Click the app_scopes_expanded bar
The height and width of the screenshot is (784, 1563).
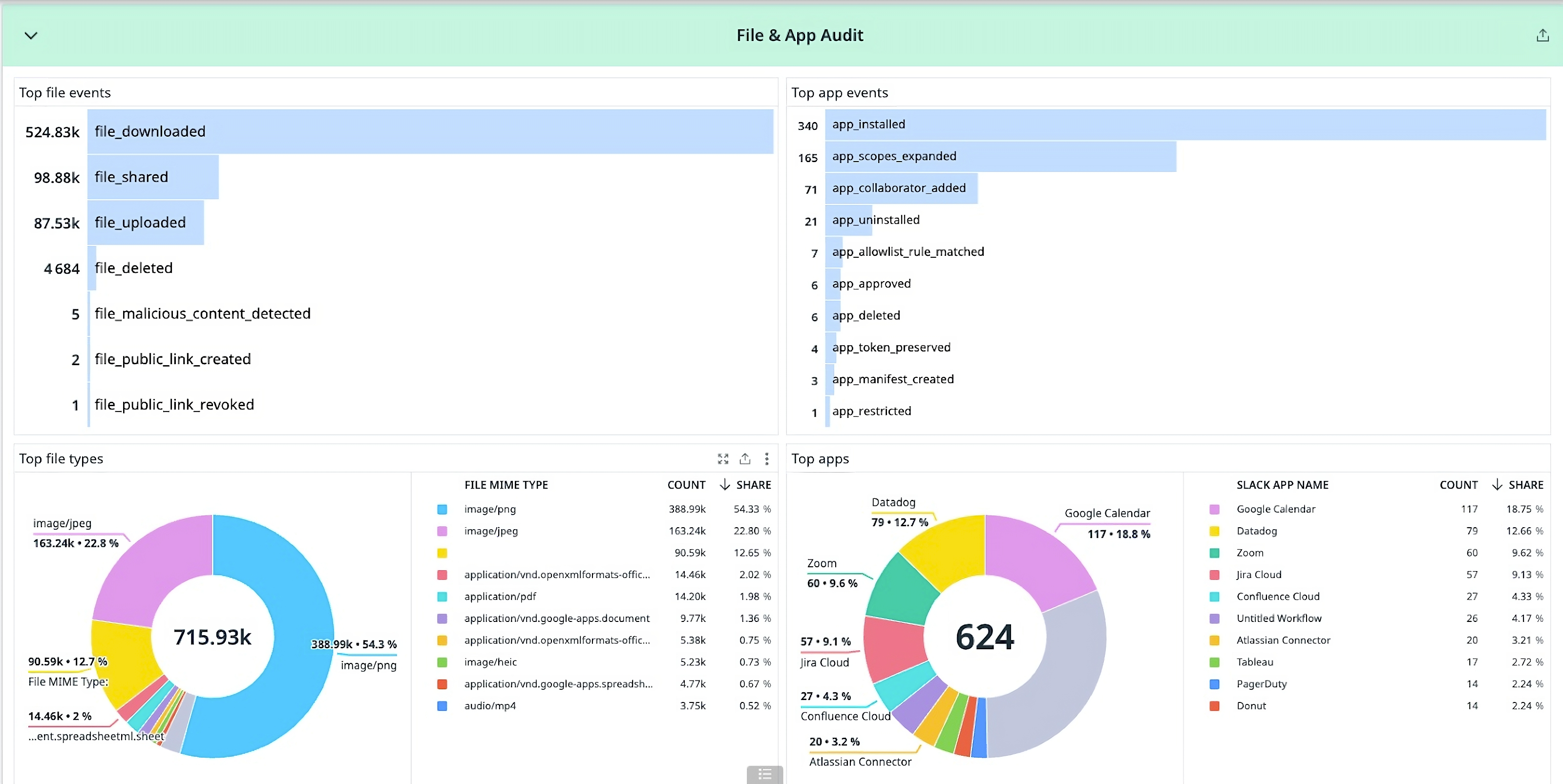click(1001, 156)
